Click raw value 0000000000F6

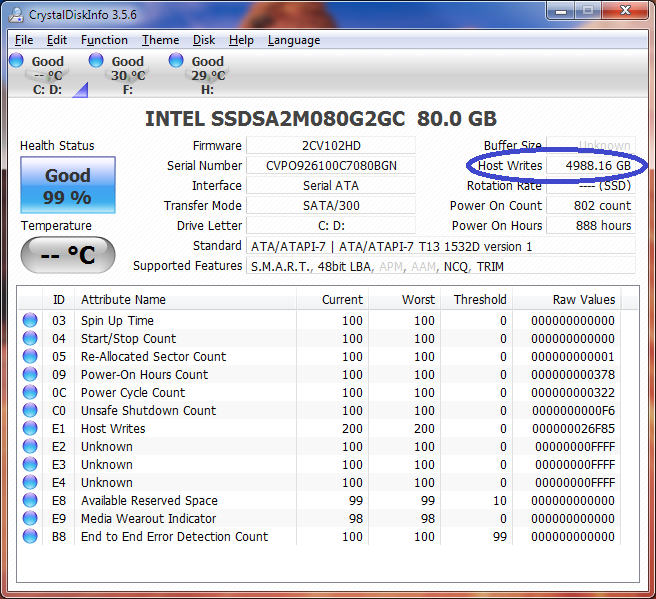pyautogui.click(x=573, y=410)
